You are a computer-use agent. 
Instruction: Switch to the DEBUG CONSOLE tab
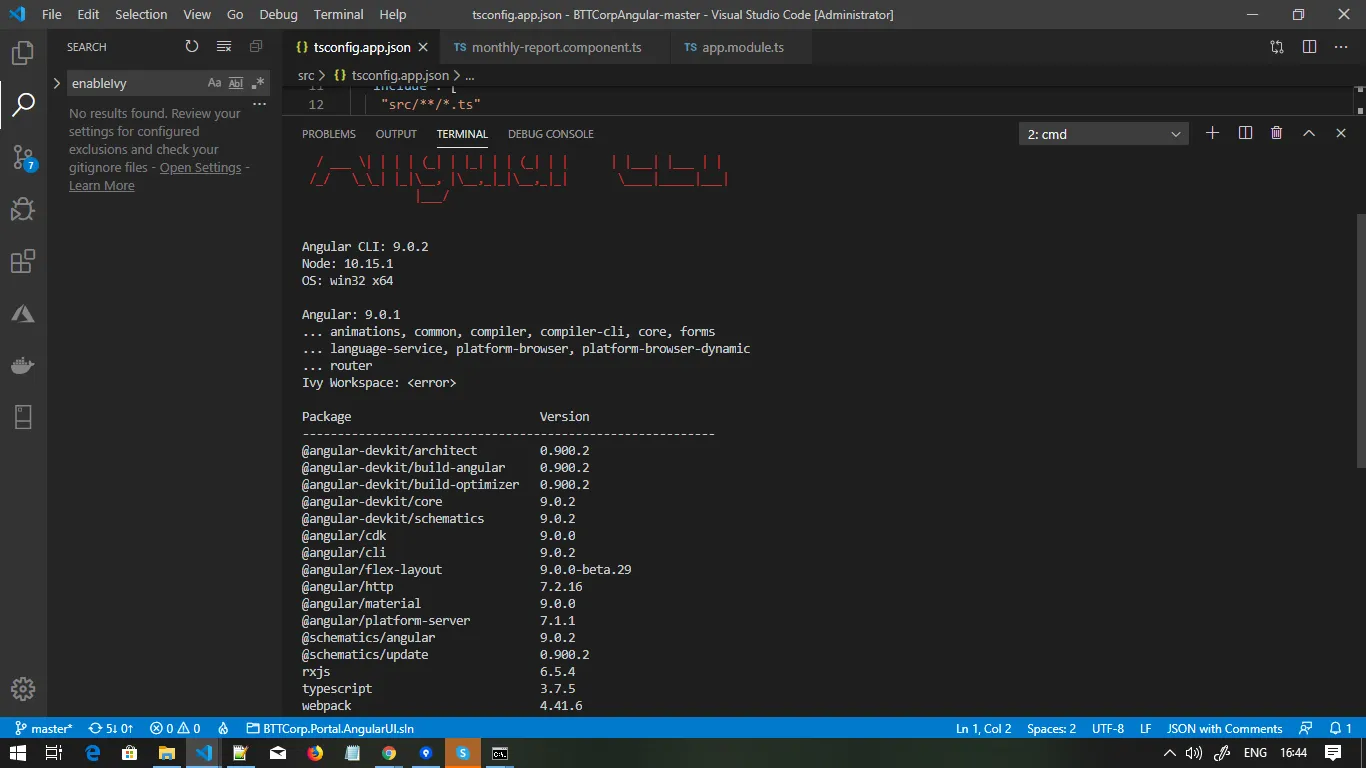[x=551, y=134]
